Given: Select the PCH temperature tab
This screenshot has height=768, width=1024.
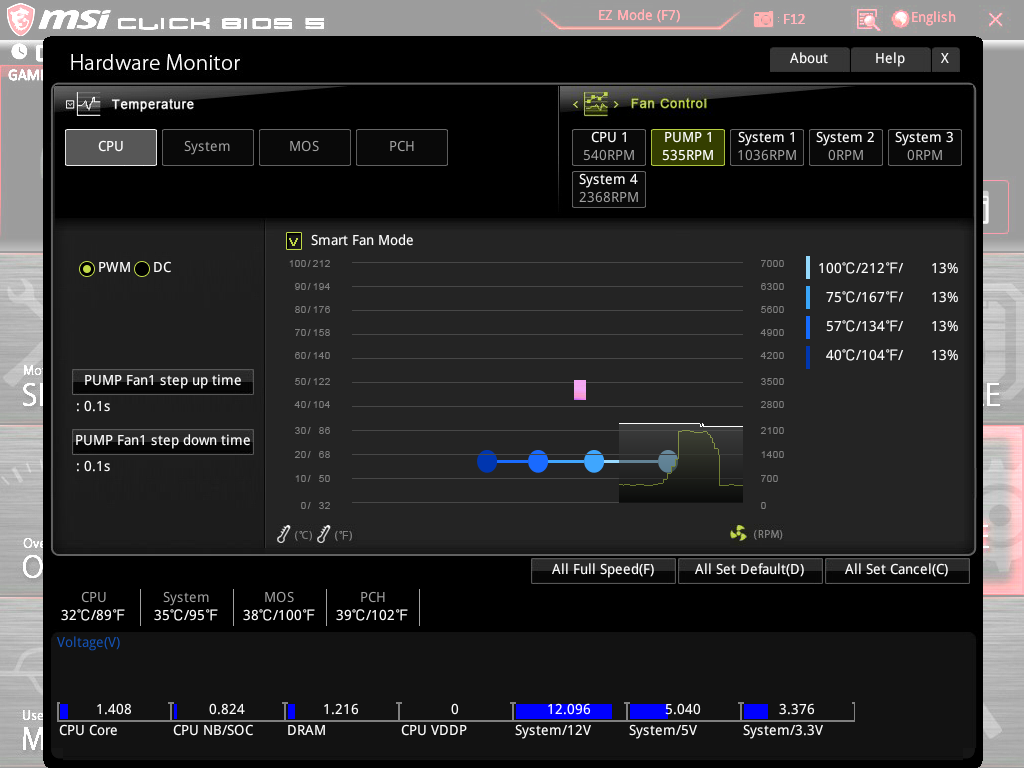Looking at the screenshot, I should tap(402, 147).
